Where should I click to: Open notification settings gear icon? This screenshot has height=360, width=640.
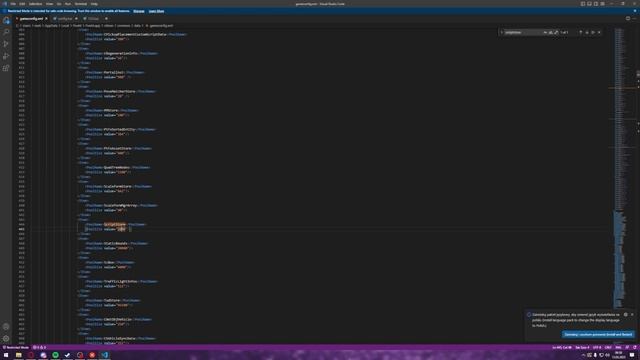pyautogui.click(x=626, y=315)
